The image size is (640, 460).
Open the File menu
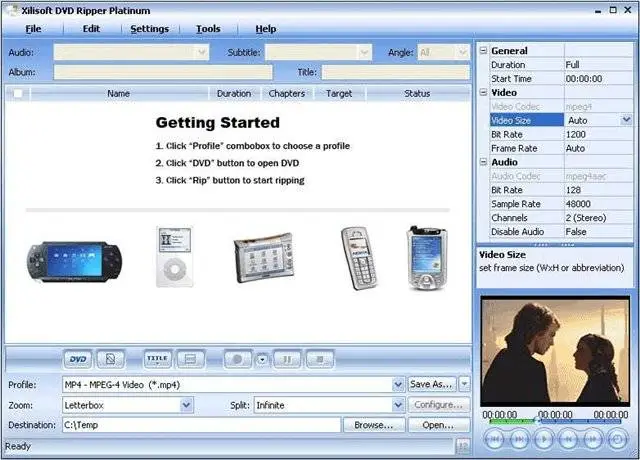33,29
